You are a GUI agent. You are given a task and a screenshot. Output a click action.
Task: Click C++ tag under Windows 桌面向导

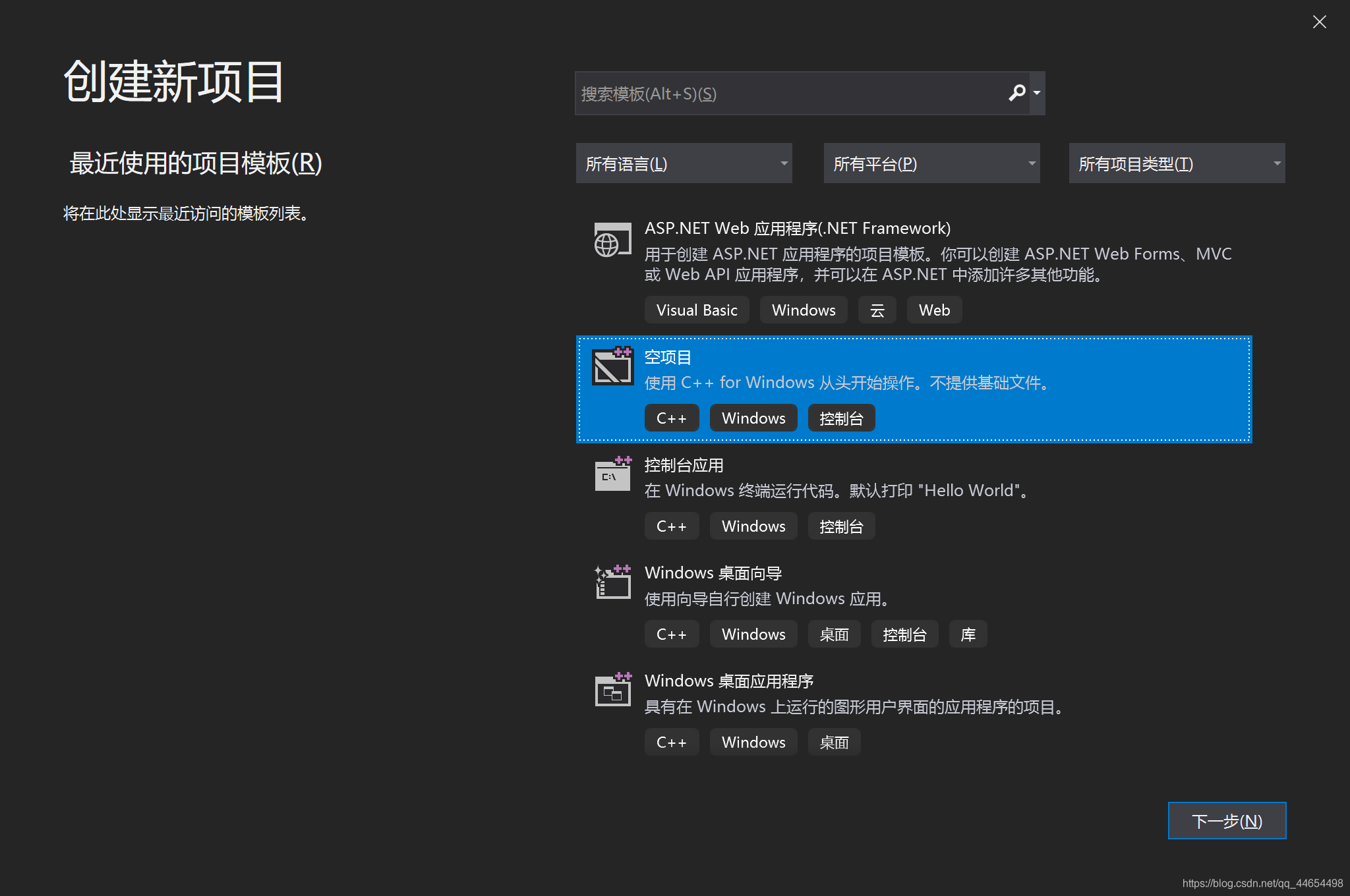(672, 634)
